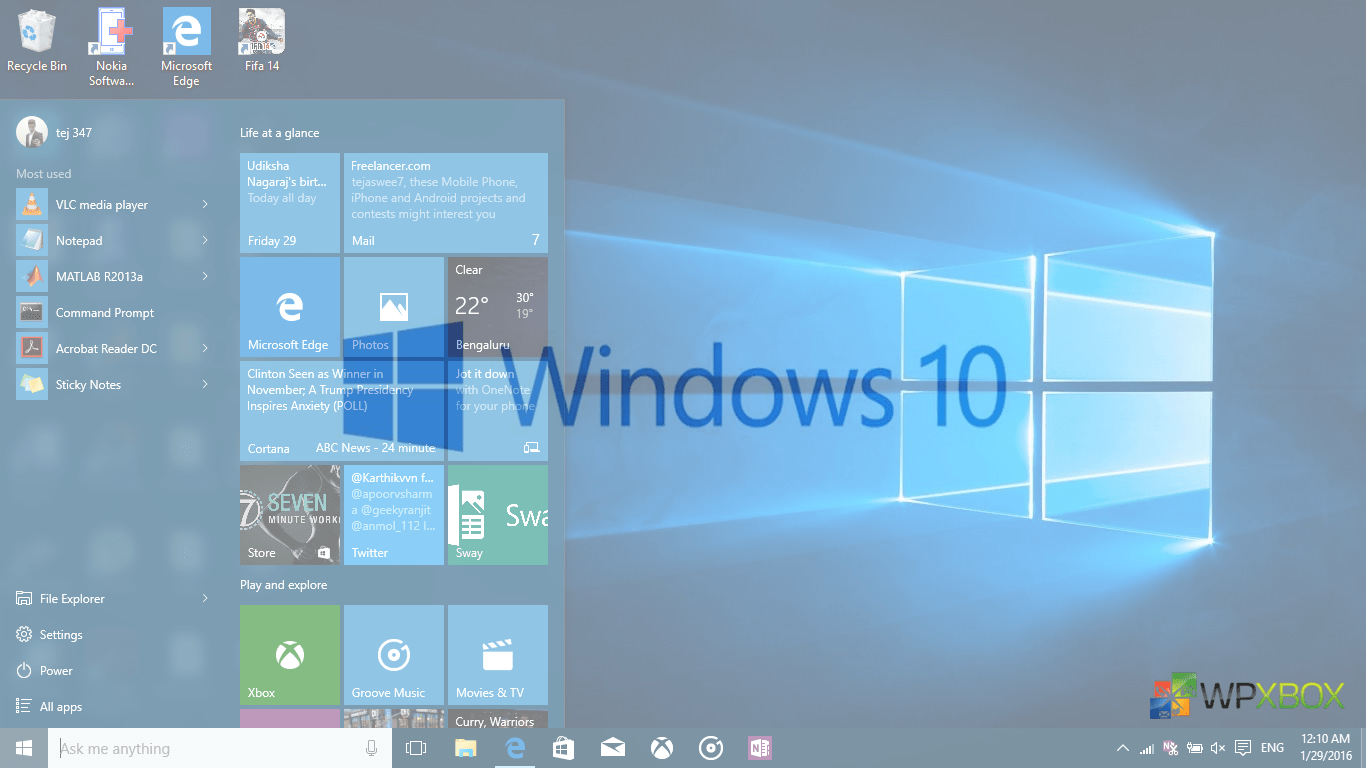Image resolution: width=1366 pixels, height=768 pixels.
Task: Open the Store from the taskbar
Action: [x=564, y=748]
